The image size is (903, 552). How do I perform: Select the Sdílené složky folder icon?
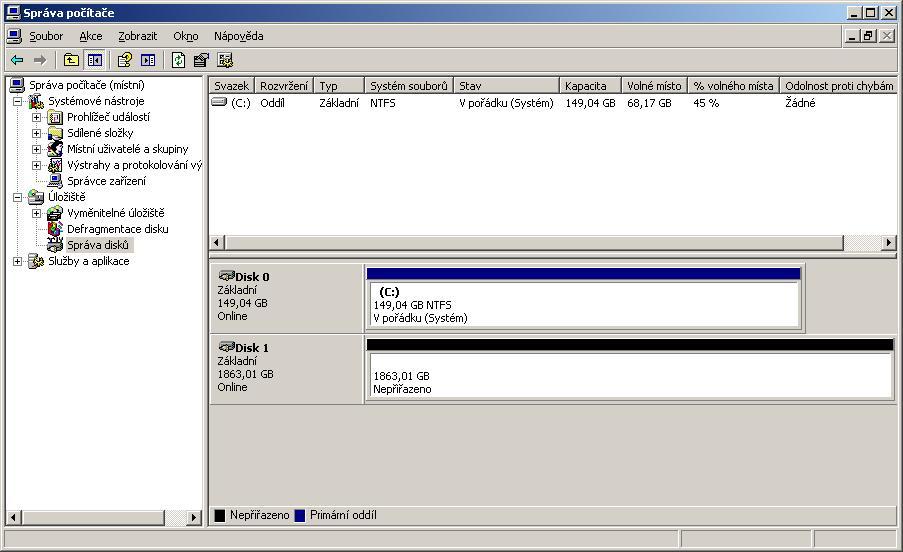[x=55, y=134]
